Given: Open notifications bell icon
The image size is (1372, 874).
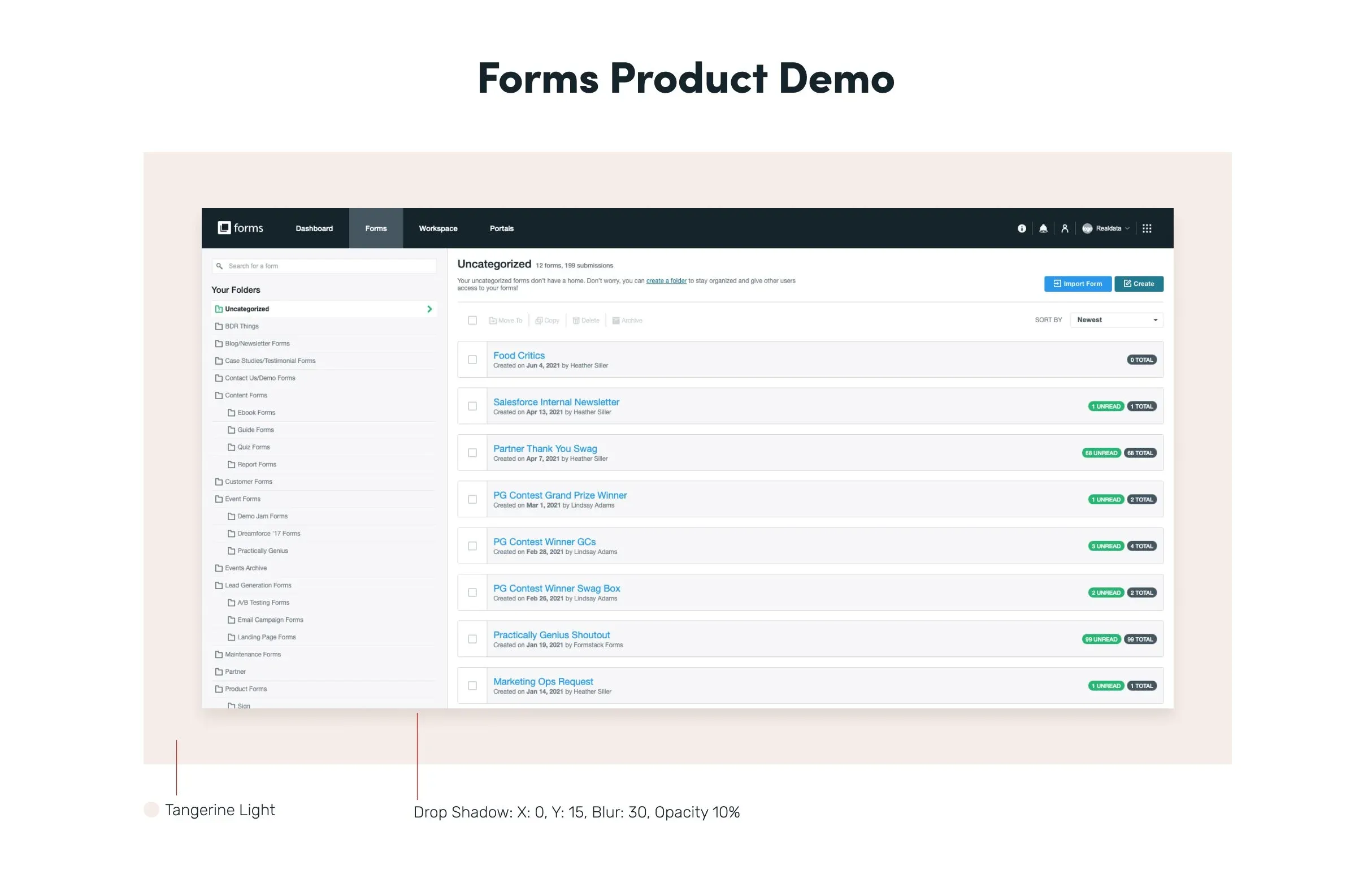Looking at the screenshot, I should (1043, 228).
